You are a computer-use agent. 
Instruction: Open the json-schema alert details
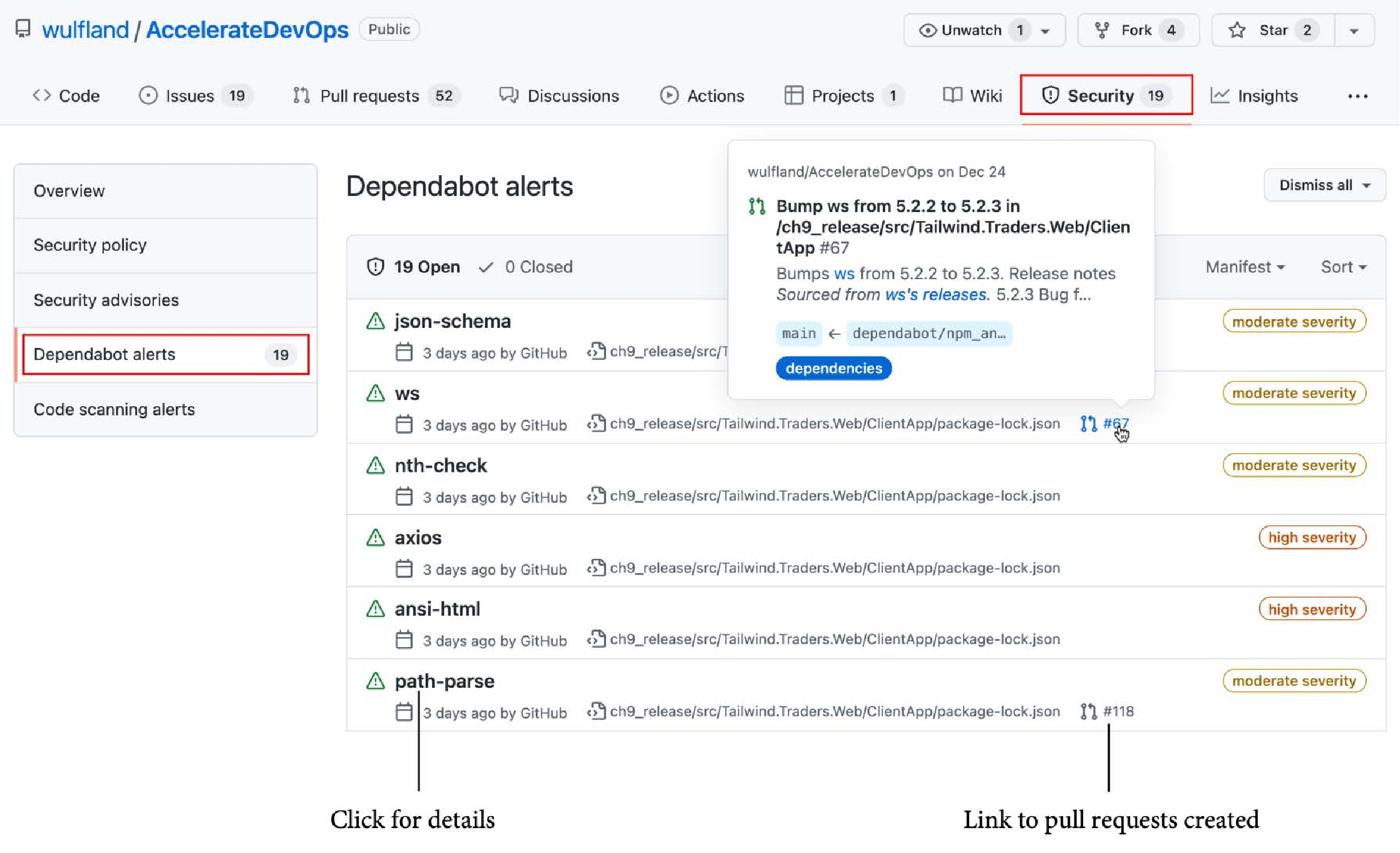coord(453,321)
